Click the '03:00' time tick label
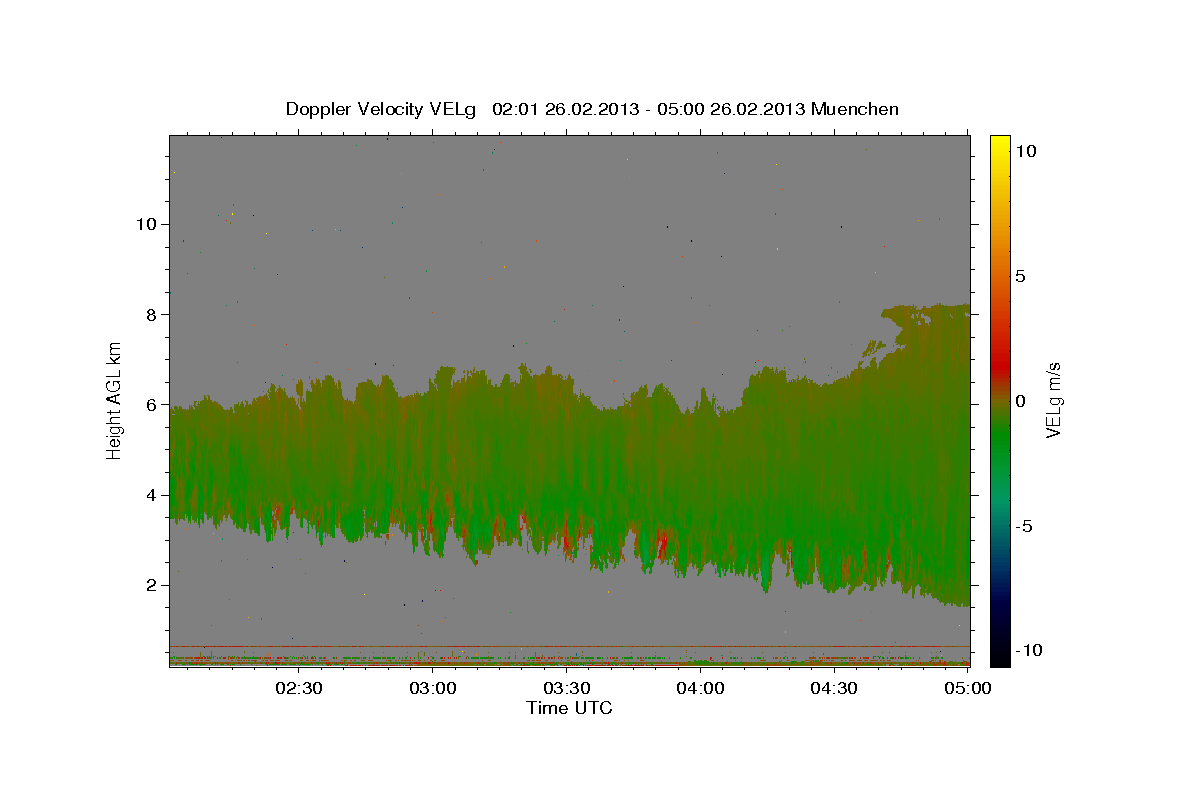The width and height of the screenshot is (1200, 800). [x=433, y=688]
